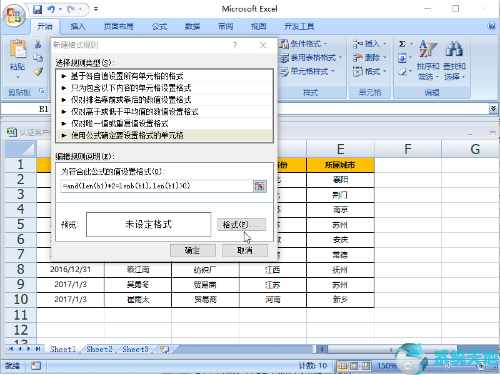Image resolution: width=500 pixels, height=375 pixels.
Task: Select column E header
Action: click(x=340, y=149)
